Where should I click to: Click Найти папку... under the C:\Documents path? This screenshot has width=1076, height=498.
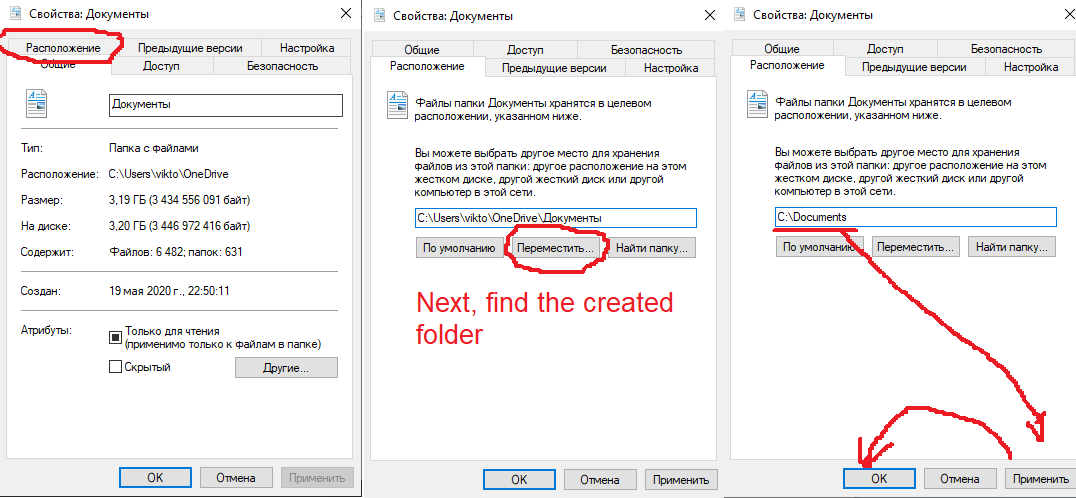(x=1012, y=247)
